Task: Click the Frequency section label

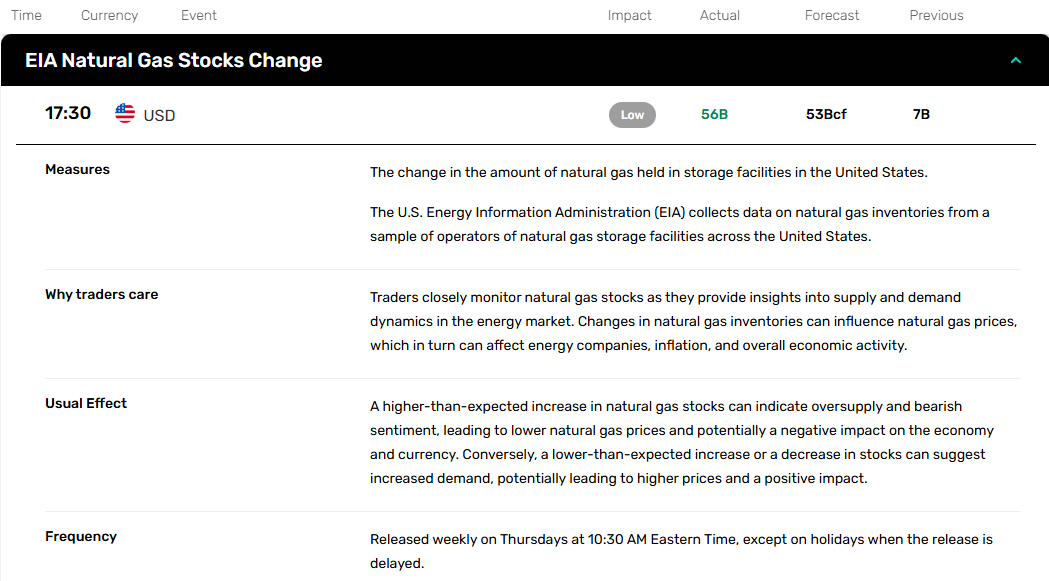Action: (81, 537)
